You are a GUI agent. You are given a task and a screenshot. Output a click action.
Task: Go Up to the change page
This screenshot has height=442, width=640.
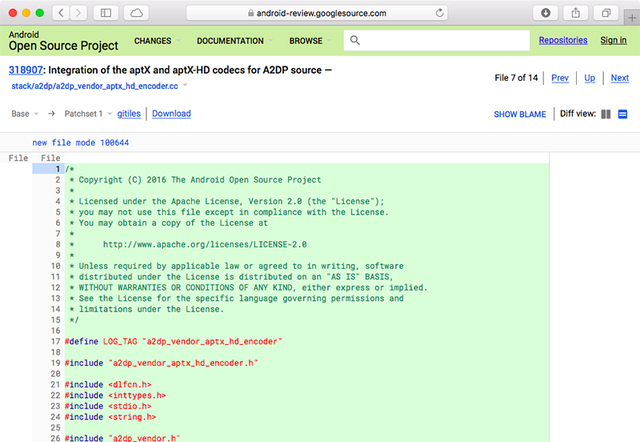click(x=589, y=78)
